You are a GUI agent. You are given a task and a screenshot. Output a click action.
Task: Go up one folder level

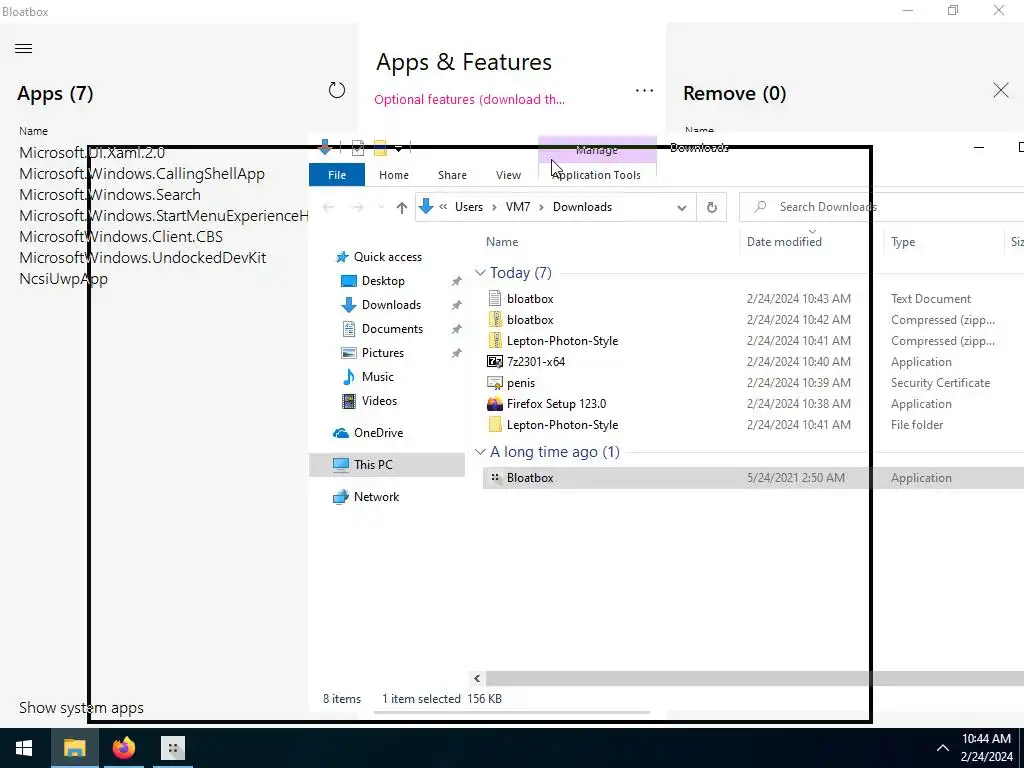(402, 208)
